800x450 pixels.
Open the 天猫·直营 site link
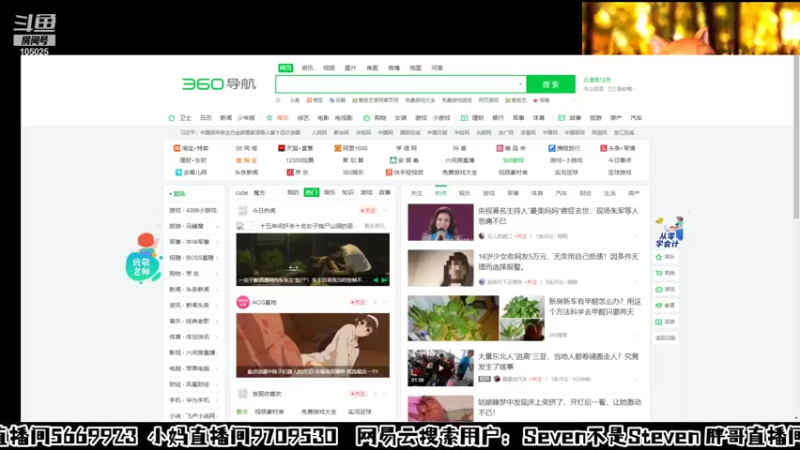tap(295, 148)
